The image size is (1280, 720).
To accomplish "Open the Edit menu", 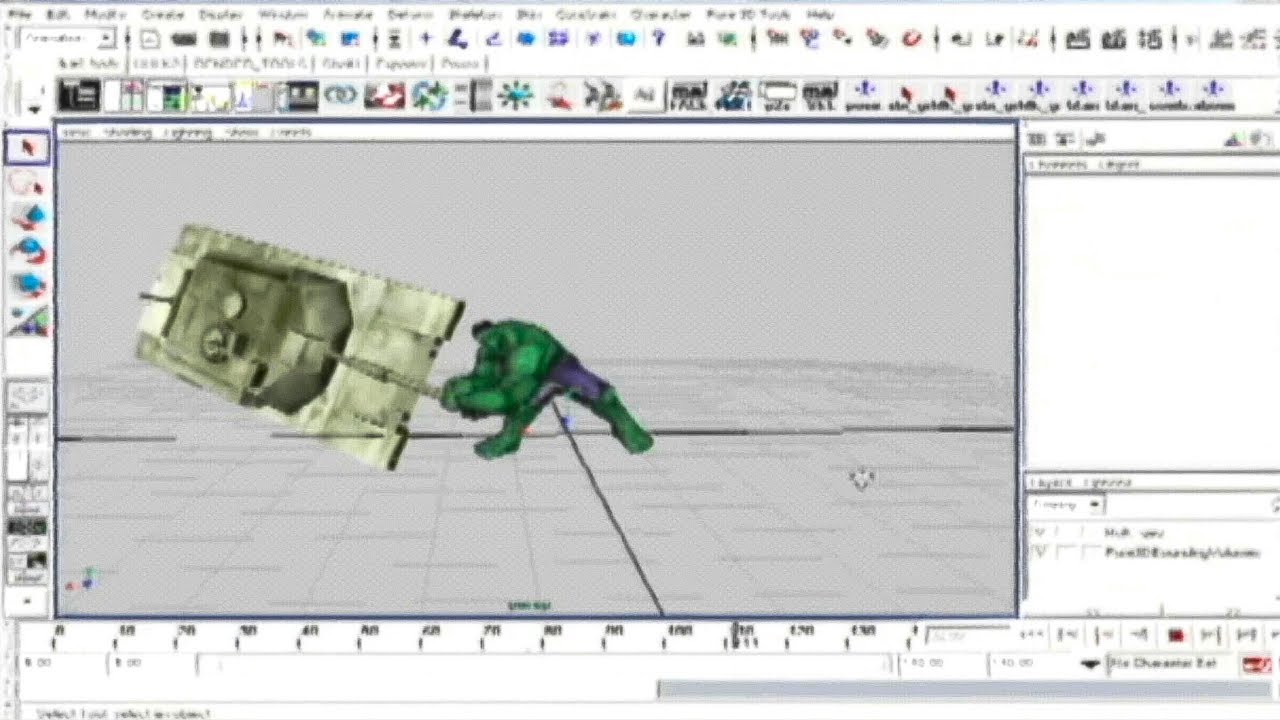I will pos(58,15).
